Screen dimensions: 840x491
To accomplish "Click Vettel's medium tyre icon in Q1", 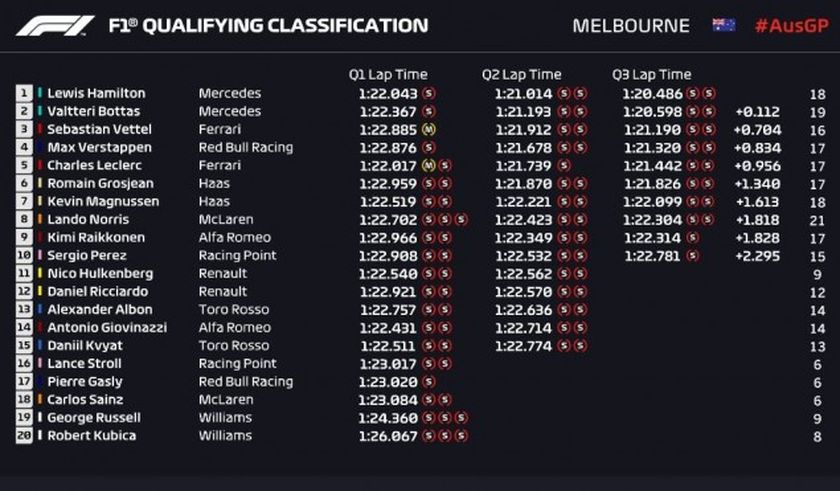I will [x=428, y=130].
